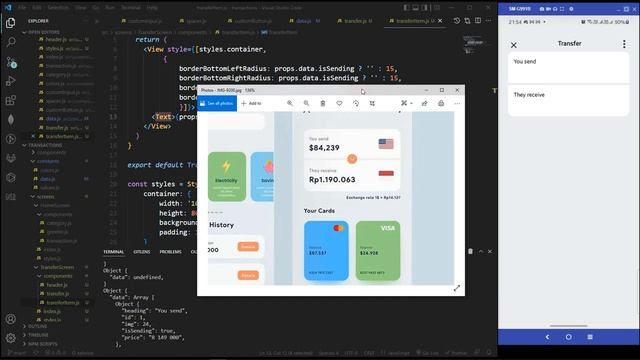This screenshot has width=640, height=360.
Task: Open the Help menu
Action: 152,7
